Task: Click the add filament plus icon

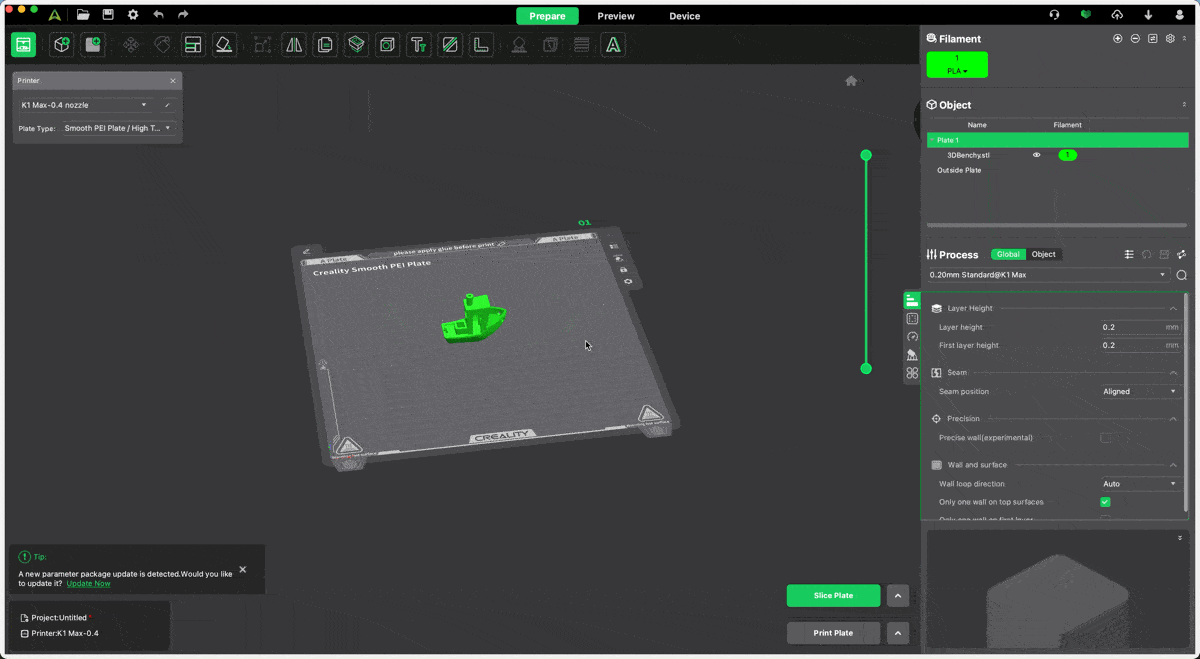Action: 1117,39
